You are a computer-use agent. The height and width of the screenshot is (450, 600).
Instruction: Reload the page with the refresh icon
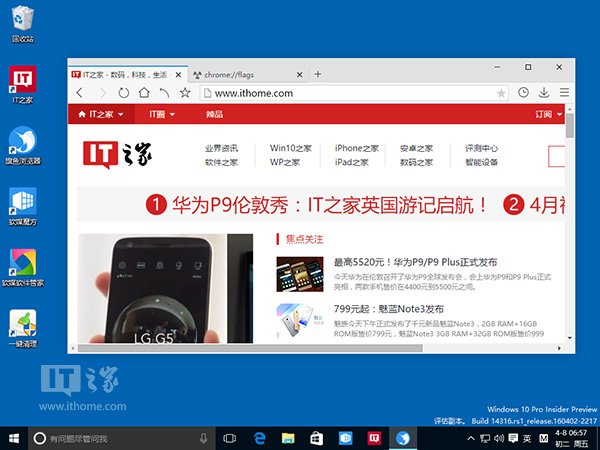click(123, 93)
